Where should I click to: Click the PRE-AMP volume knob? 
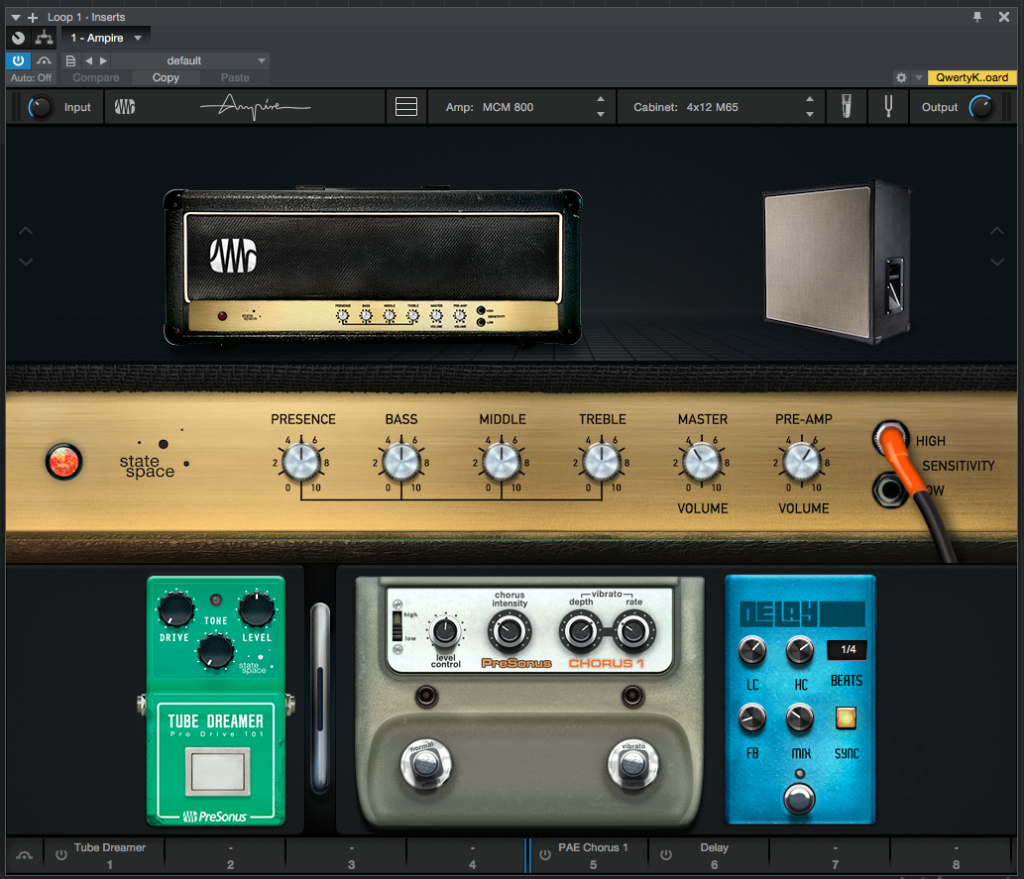coord(802,462)
